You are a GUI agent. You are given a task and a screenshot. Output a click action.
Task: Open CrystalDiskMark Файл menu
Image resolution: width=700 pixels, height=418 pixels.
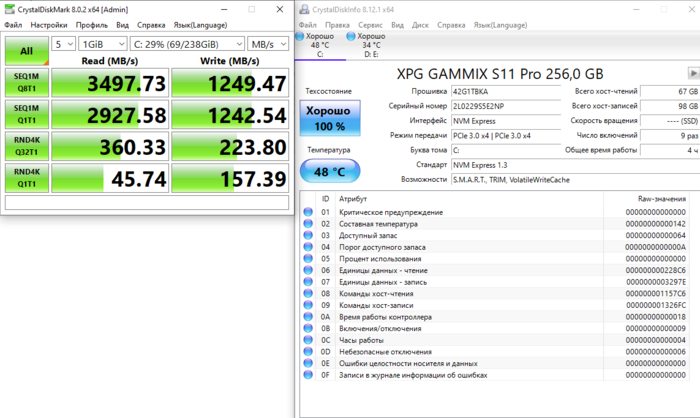pos(13,25)
